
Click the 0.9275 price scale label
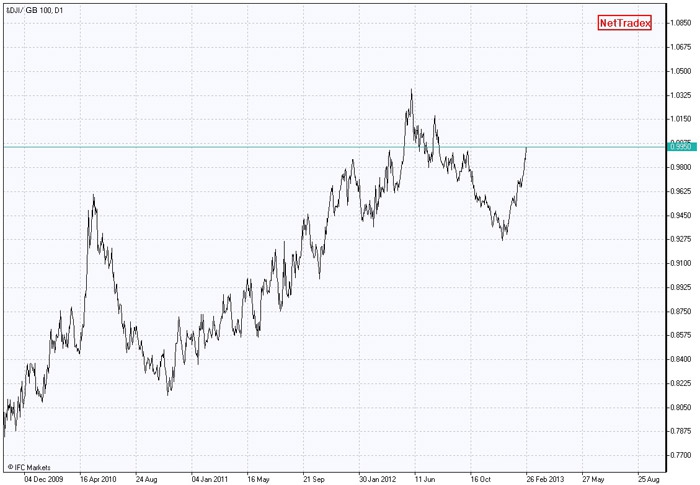click(x=681, y=239)
